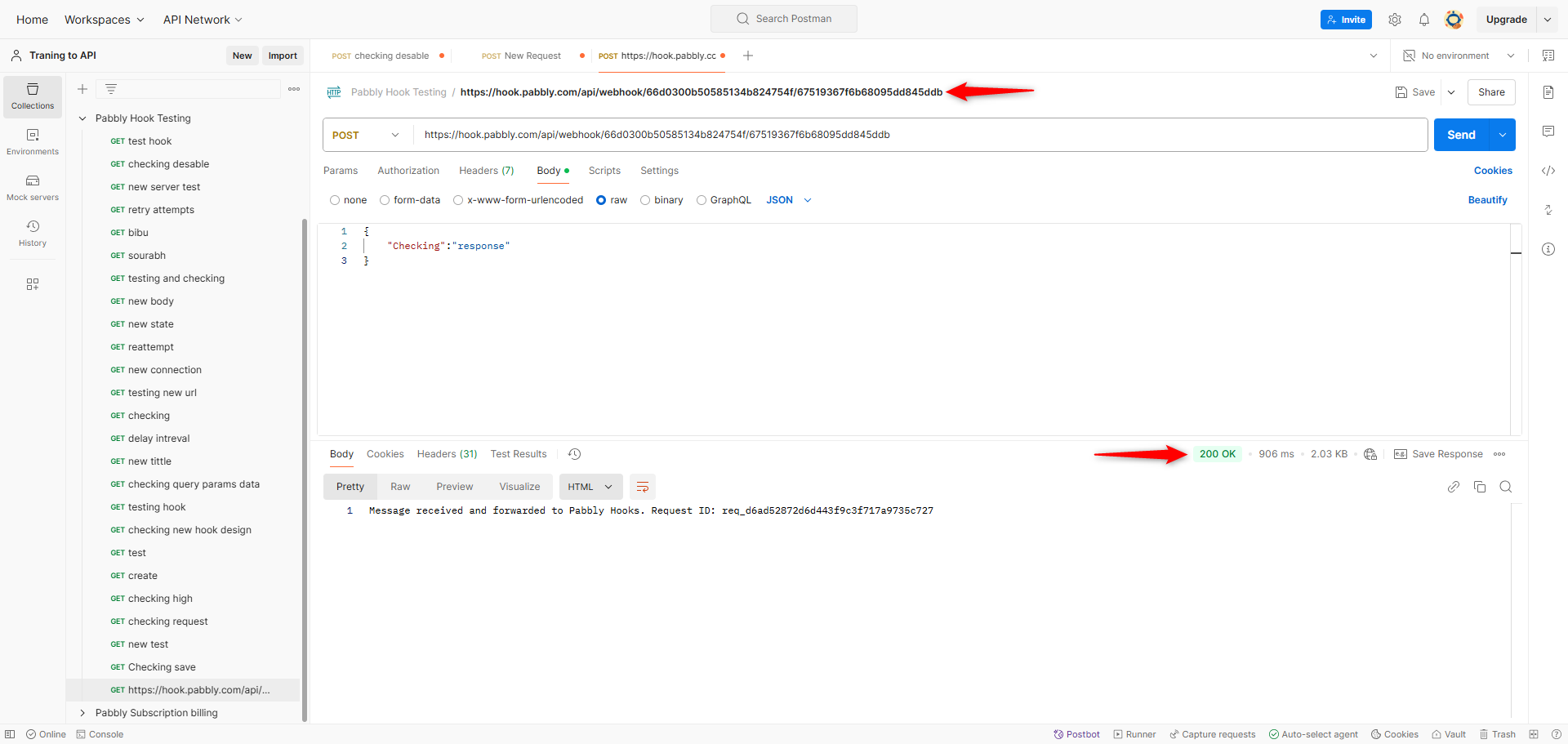Open Postbot in the status bar
1568x744 pixels.
(1076, 734)
